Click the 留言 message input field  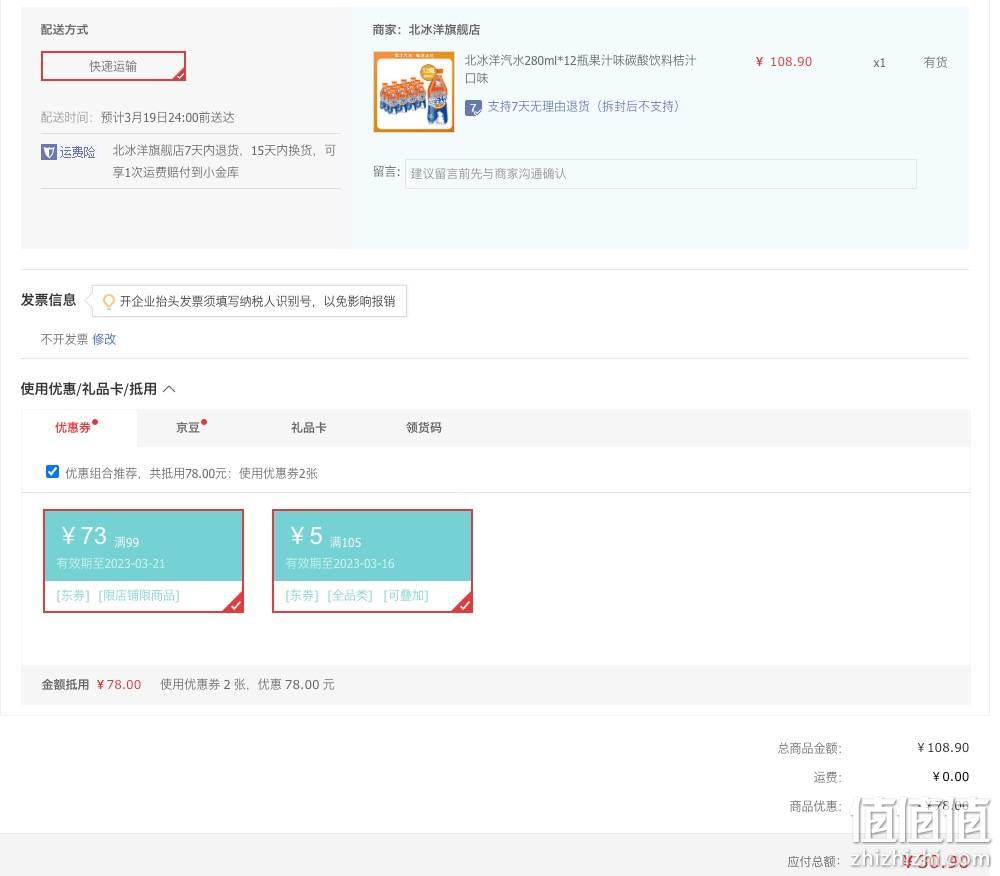click(661, 174)
